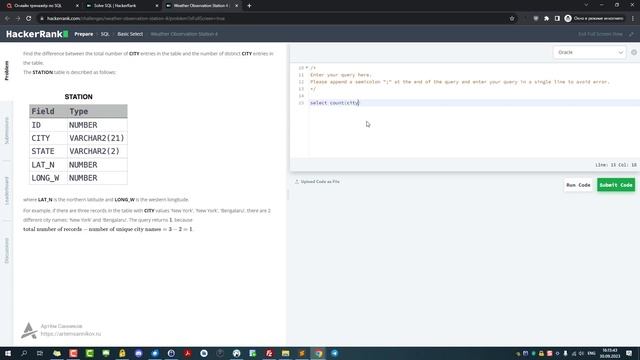Click the LAT_N field cell

click(x=48, y=164)
